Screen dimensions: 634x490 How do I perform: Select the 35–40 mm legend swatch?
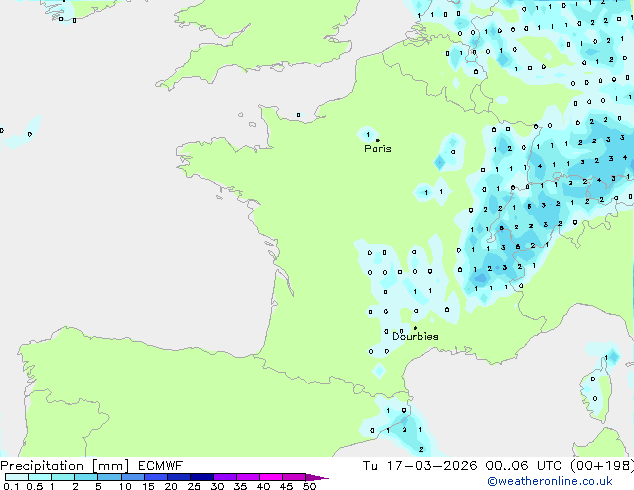247,477
